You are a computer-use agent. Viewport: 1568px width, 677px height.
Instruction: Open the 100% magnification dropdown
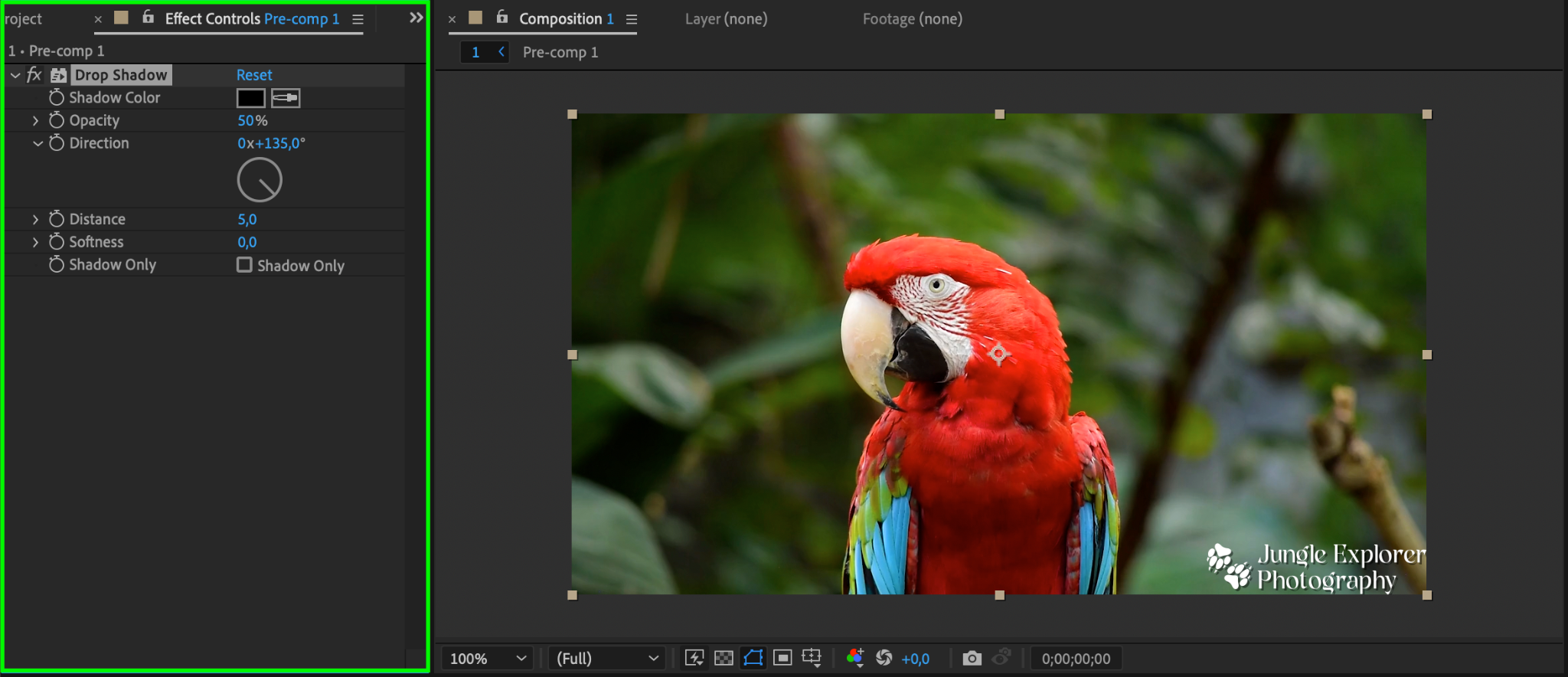pos(488,659)
